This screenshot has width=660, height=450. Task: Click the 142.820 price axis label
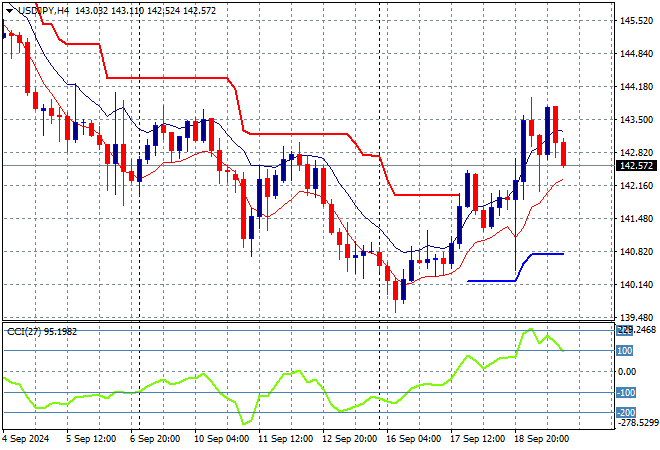(x=636, y=152)
